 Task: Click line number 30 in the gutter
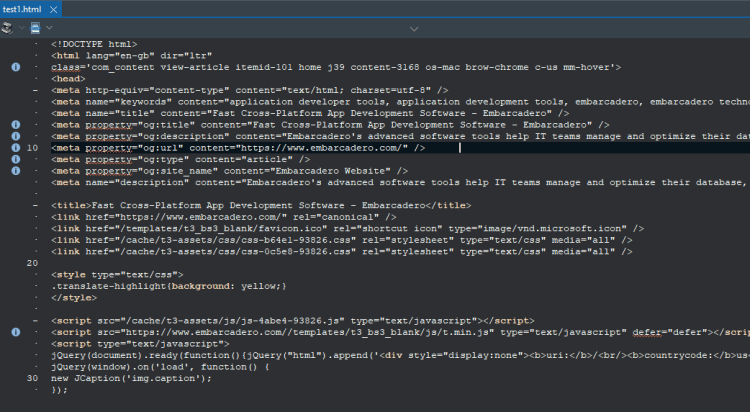coord(33,378)
